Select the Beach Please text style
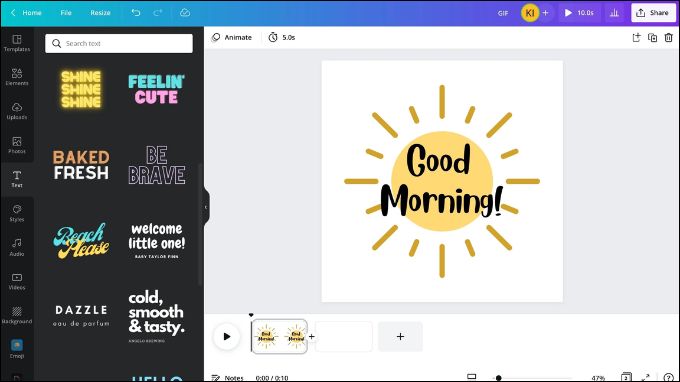Image resolution: width=680 pixels, height=382 pixels. pyautogui.click(x=81, y=241)
